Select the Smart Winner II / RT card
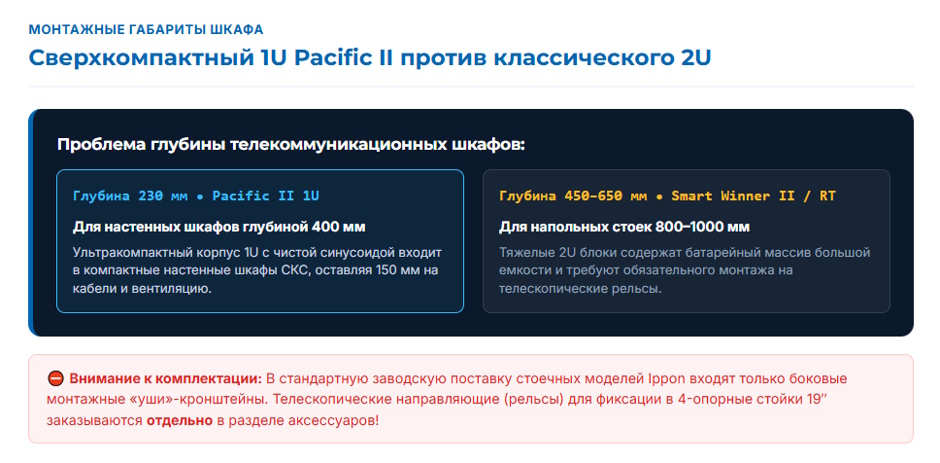 686,241
